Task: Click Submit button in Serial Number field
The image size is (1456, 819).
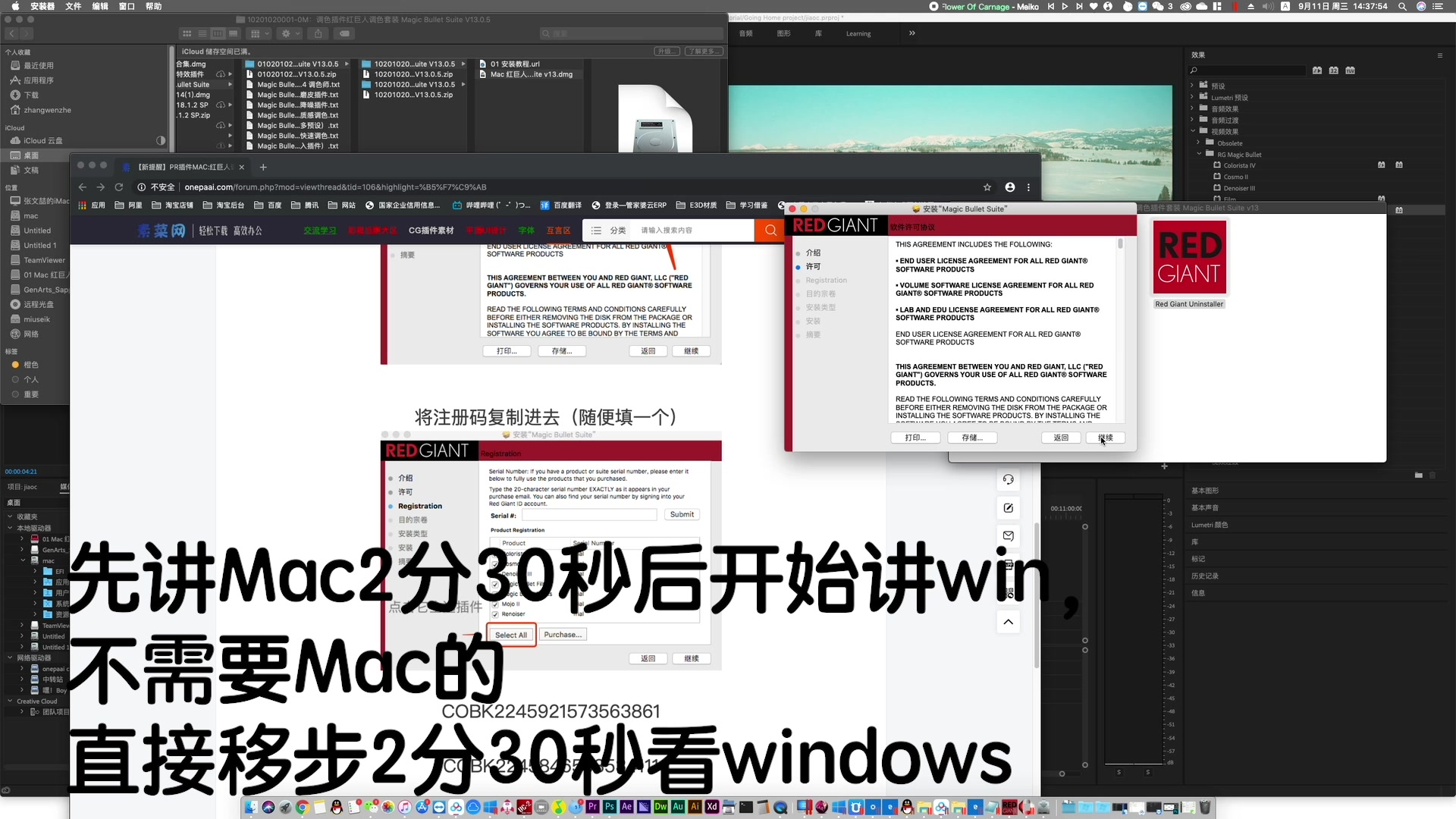Action: tap(681, 514)
